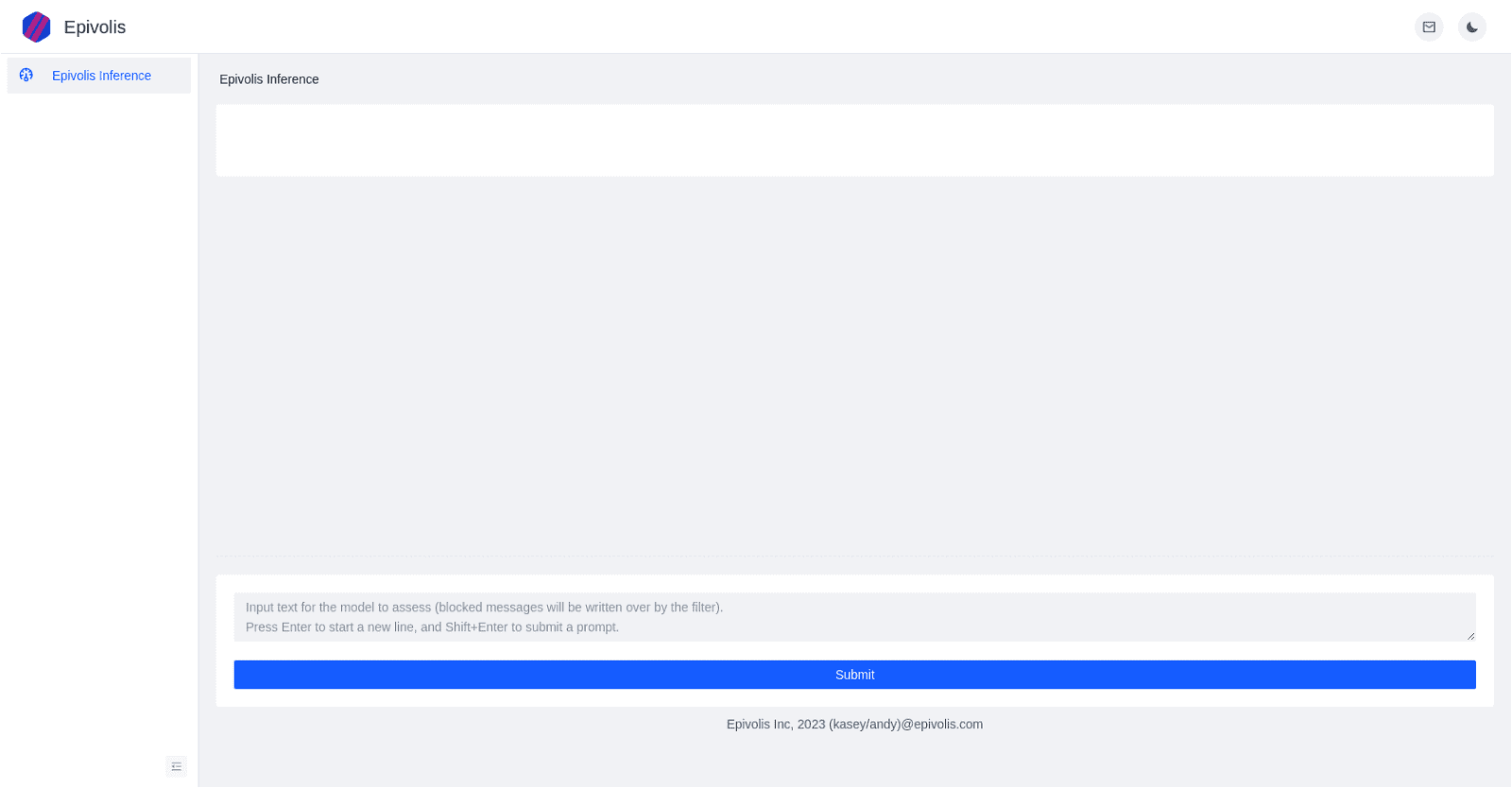Toggle dark mode with the moon icon
This screenshot has height=788, width=1512.
click(1471, 27)
